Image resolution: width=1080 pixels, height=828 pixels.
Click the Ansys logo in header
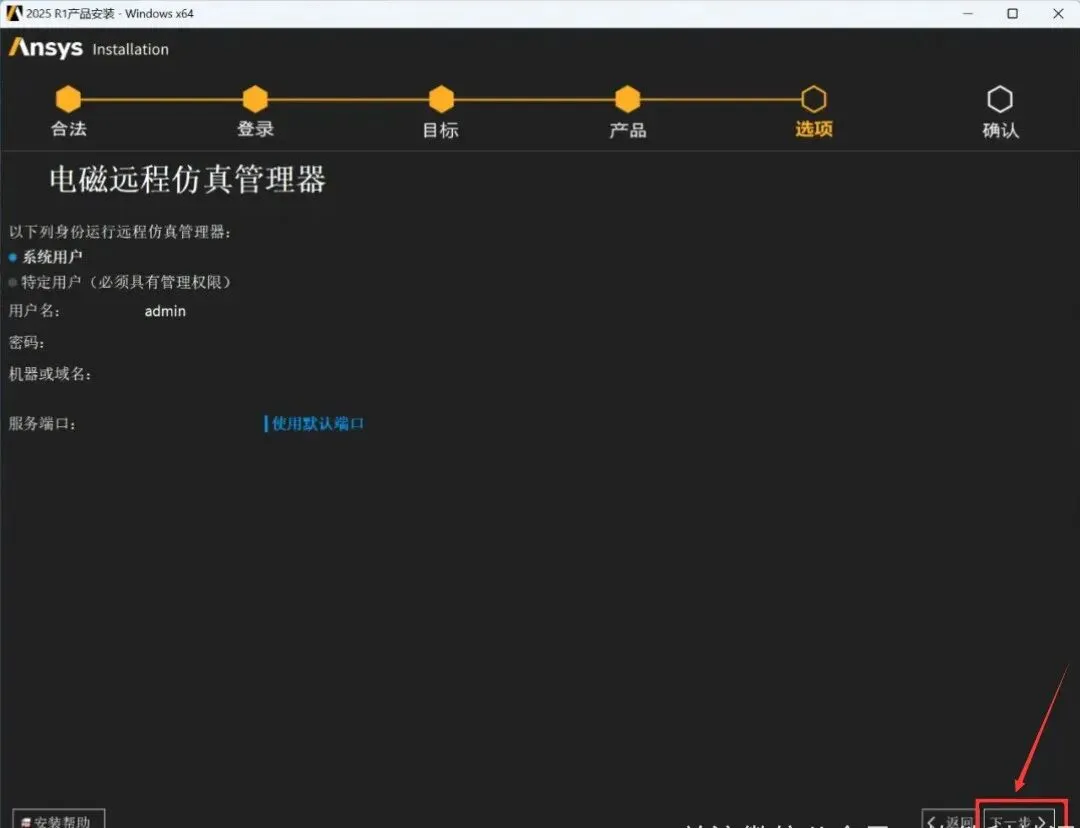(45, 48)
